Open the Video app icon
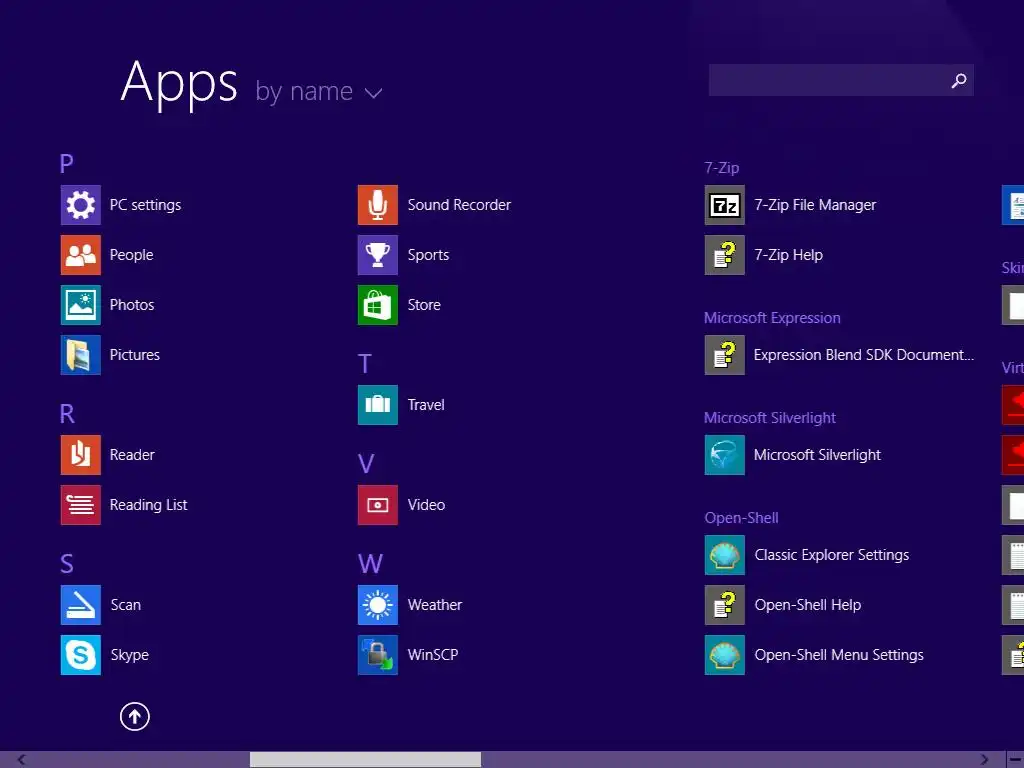Screen dimensions: 1024x768 coord(377,505)
